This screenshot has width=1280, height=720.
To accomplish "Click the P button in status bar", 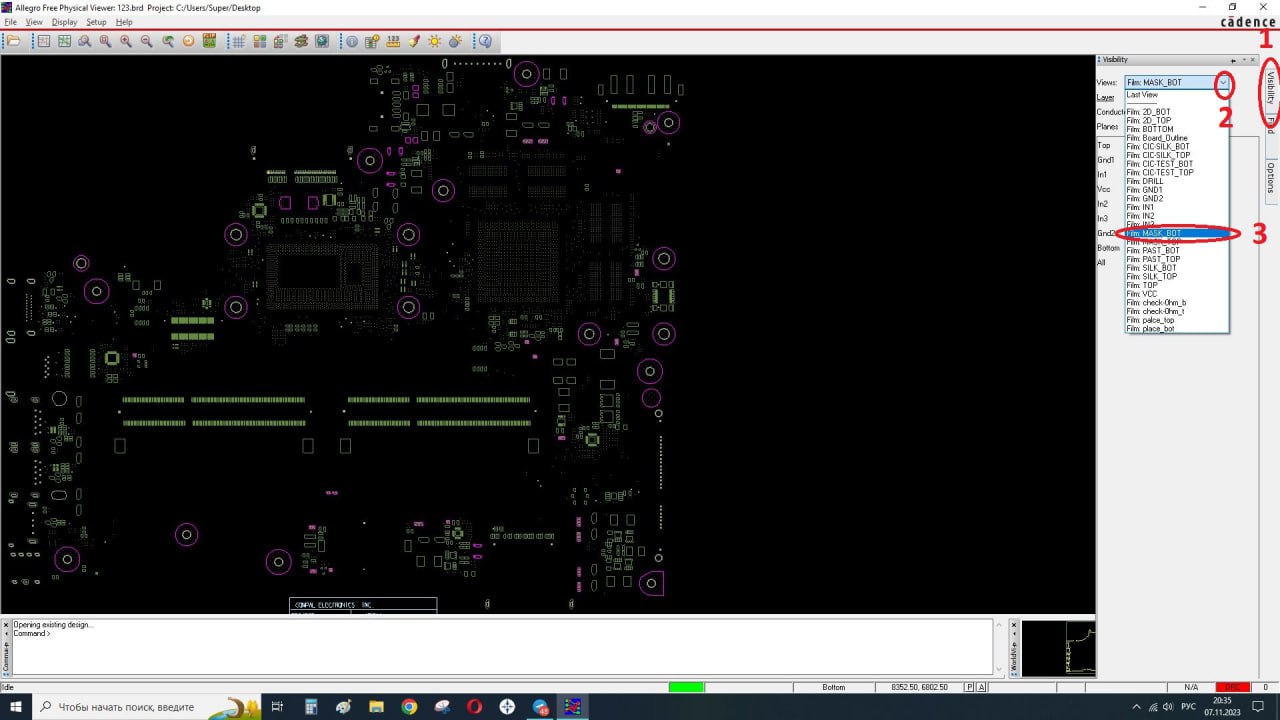I will 969,687.
